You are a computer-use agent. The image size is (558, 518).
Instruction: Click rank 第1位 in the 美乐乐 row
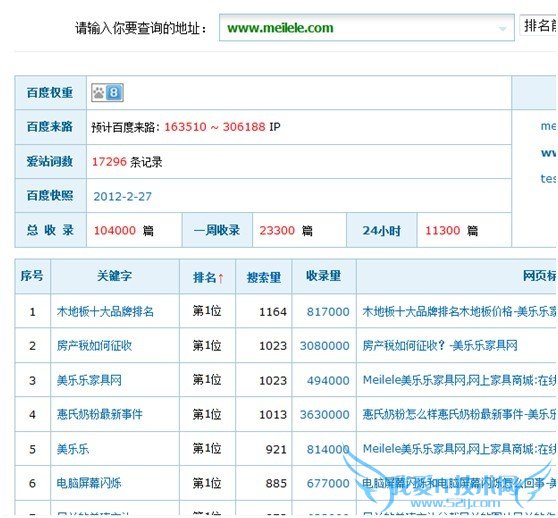tap(207, 448)
